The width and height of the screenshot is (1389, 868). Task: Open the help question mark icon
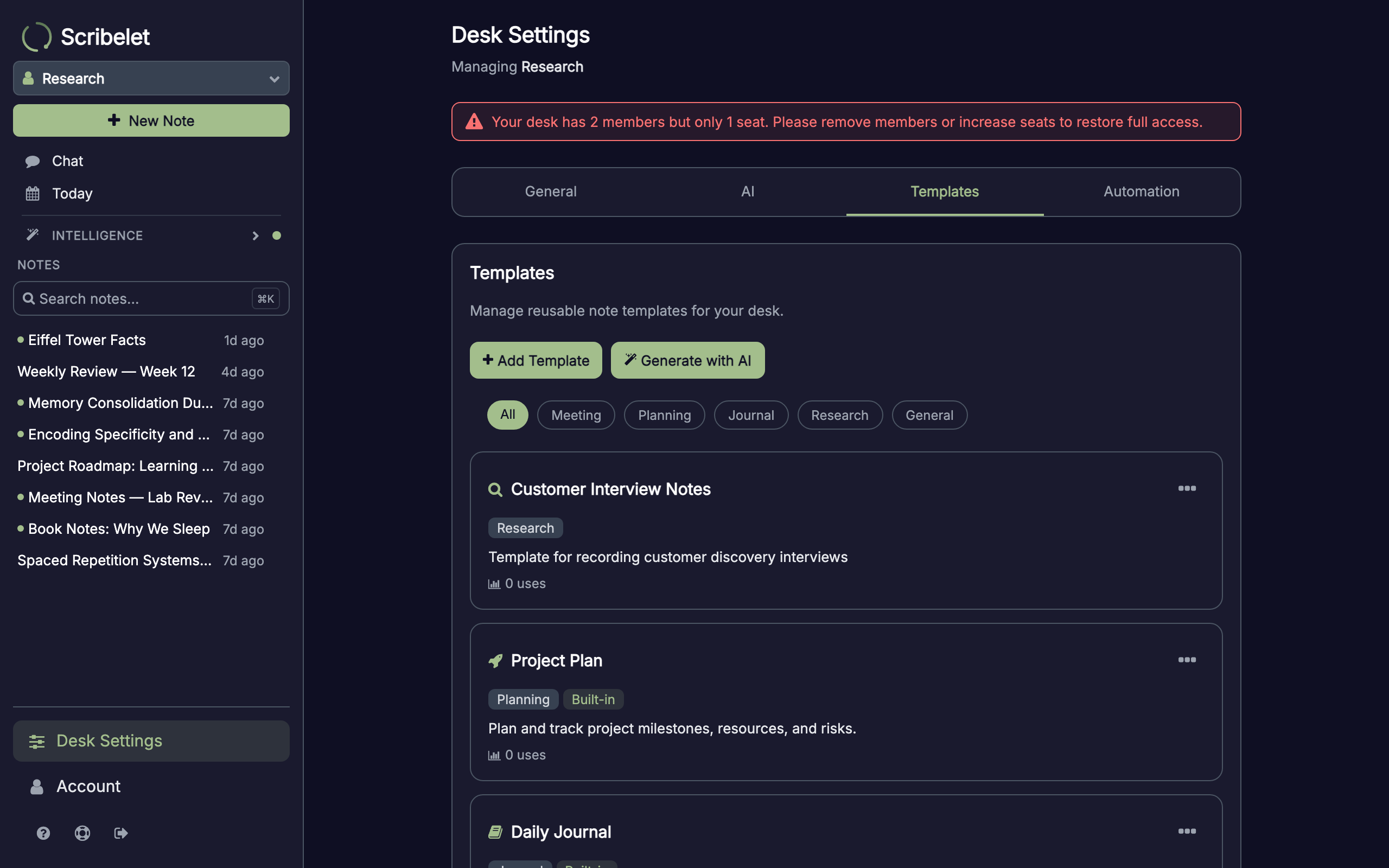[x=43, y=833]
